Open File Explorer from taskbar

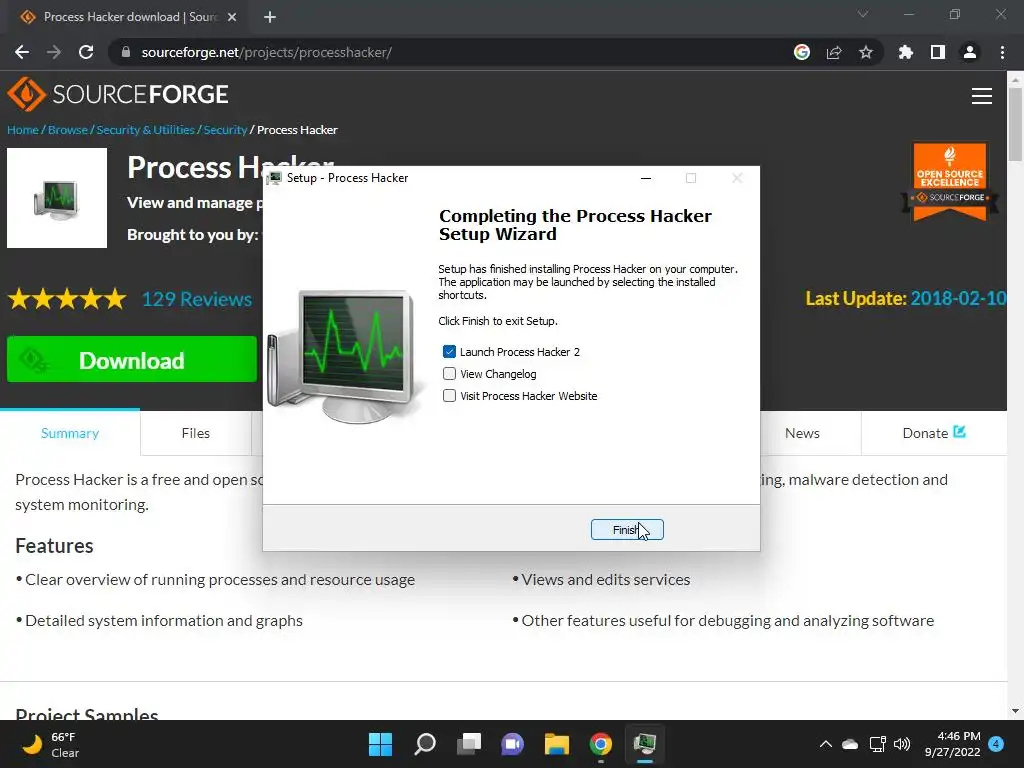coord(556,744)
